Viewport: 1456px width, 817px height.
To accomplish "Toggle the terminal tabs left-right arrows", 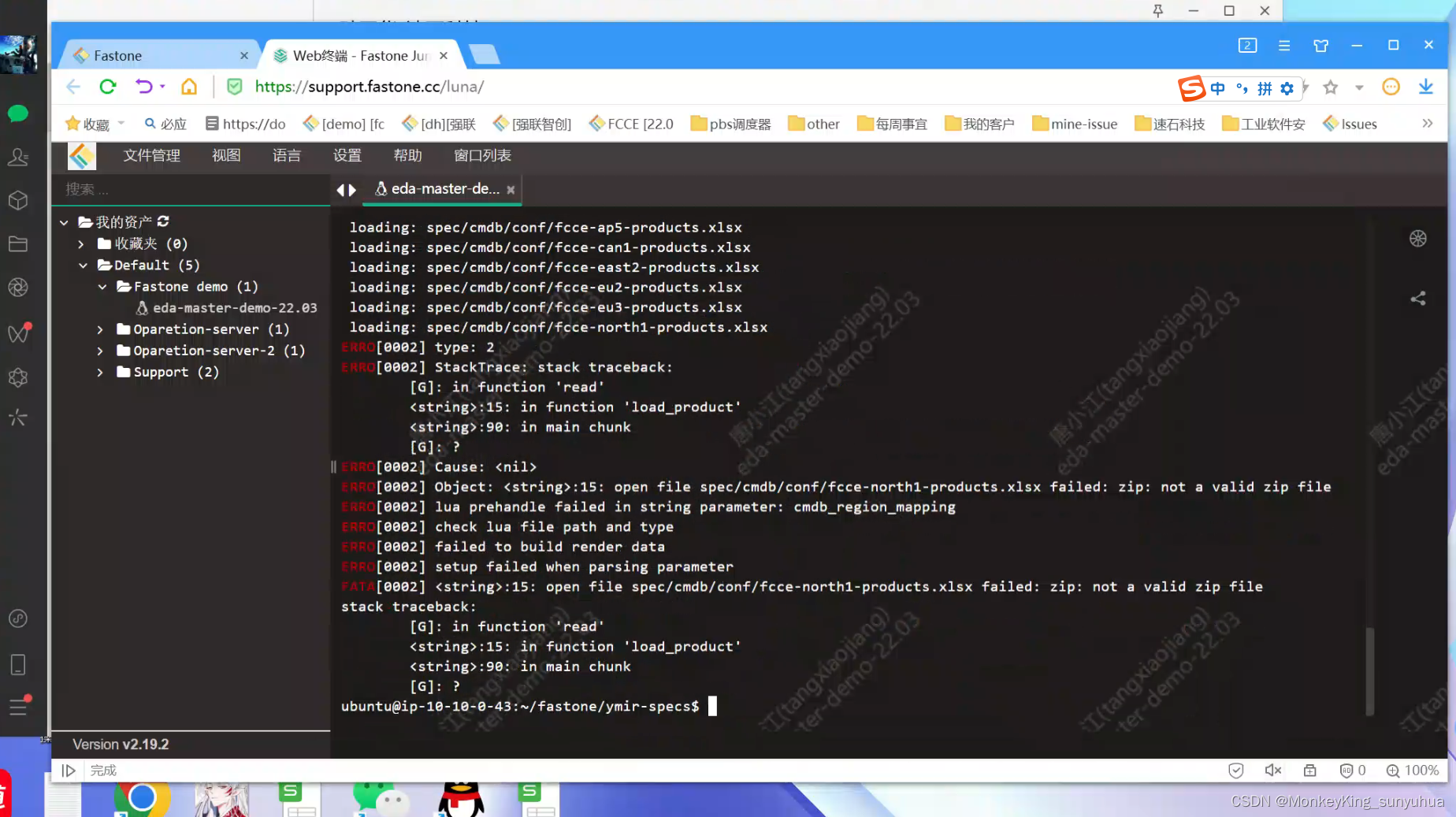I will 346,190.
